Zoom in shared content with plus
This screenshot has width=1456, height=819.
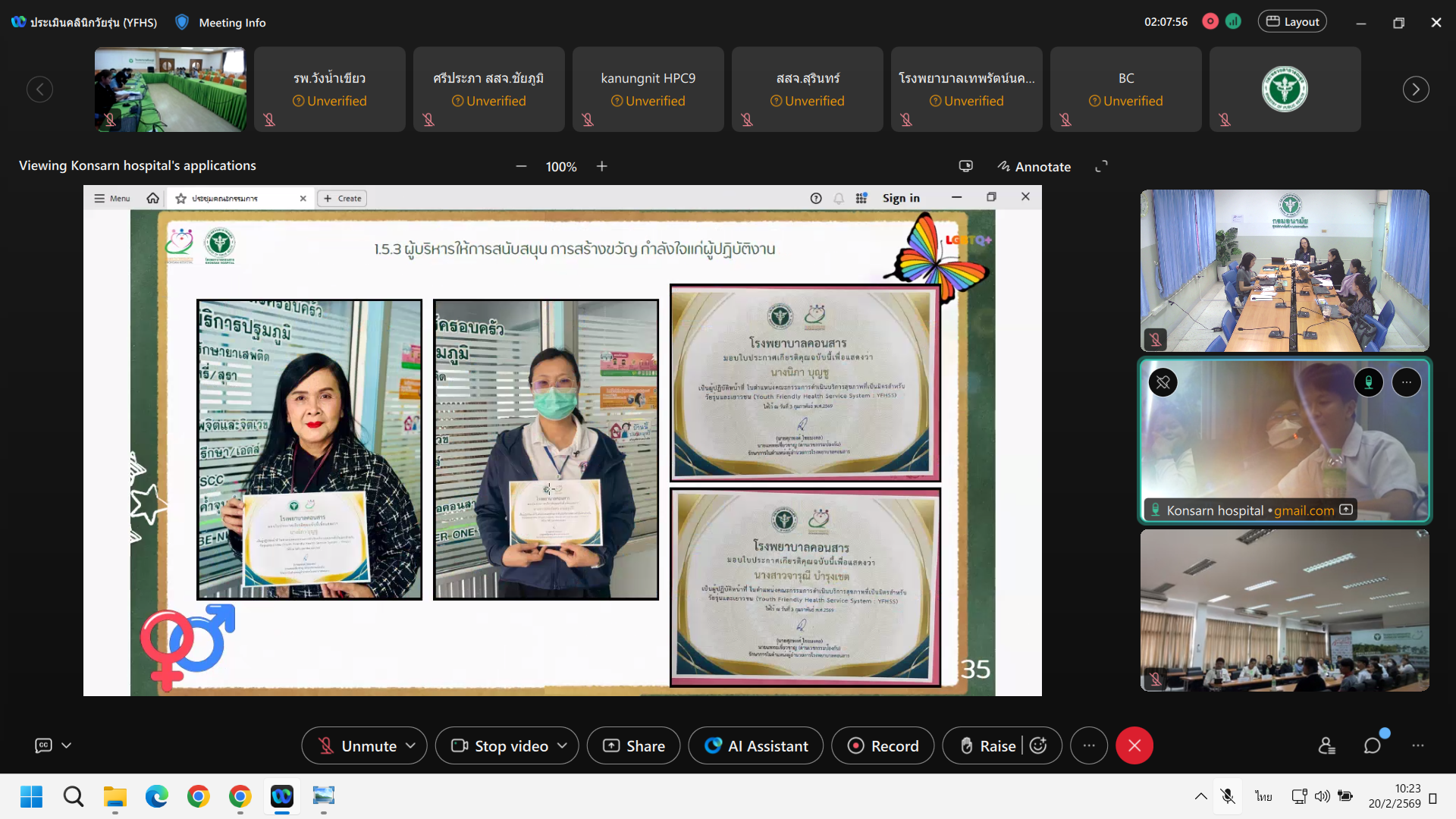pyautogui.click(x=601, y=166)
